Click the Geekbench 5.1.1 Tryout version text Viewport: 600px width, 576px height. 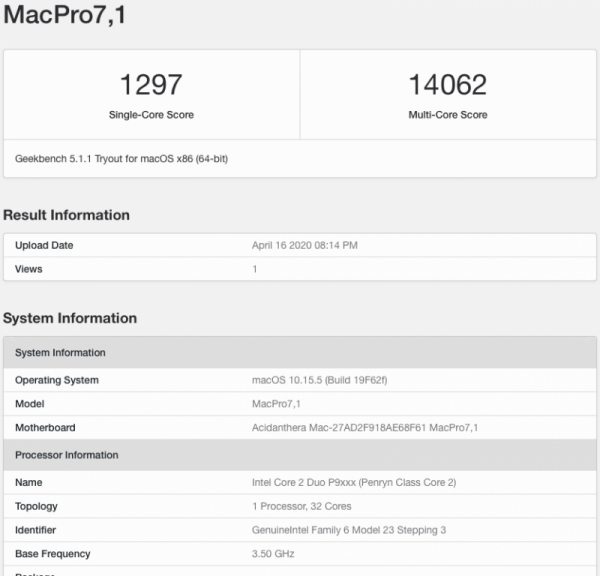tap(121, 159)
